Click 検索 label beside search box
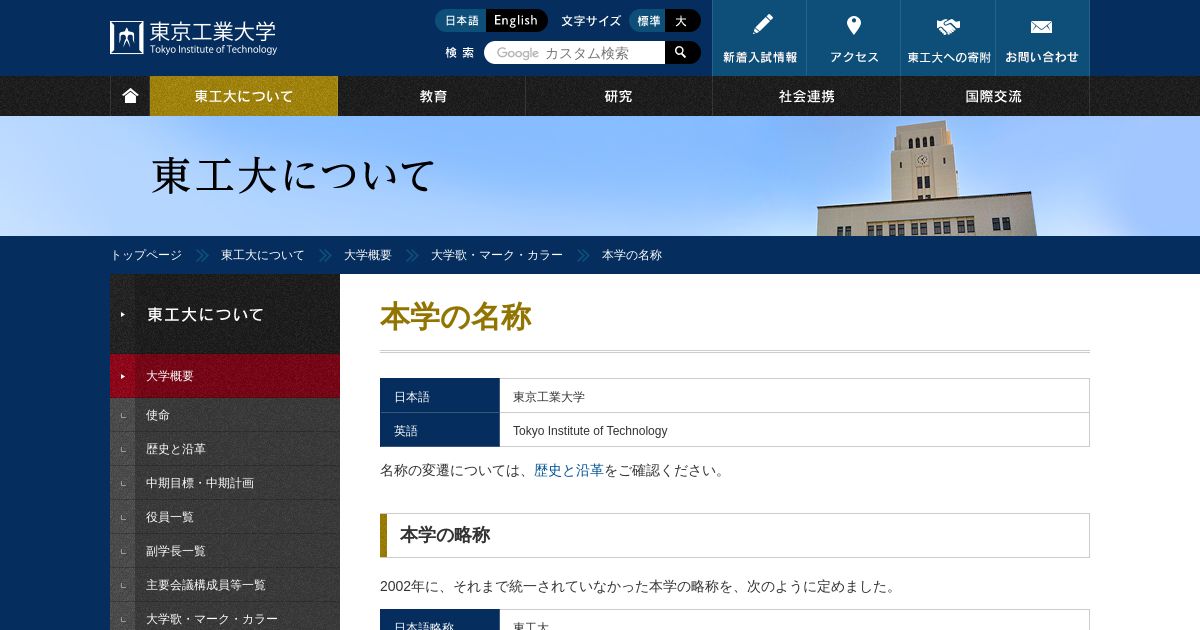The image size is (1200, 630). [x=460, y=53]
